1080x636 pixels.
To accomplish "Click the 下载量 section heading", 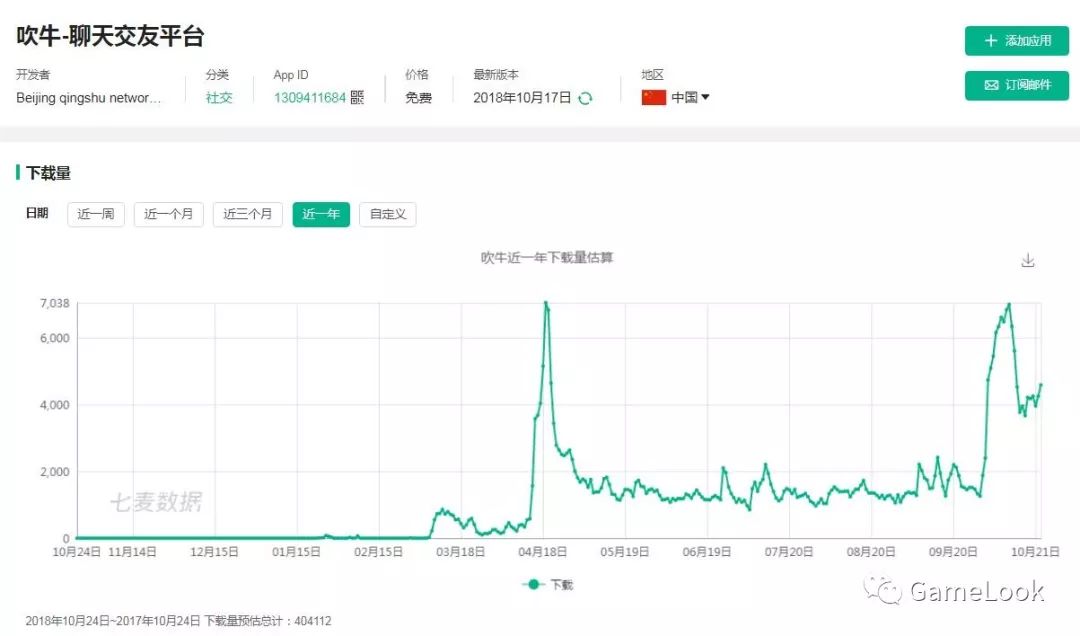I will [48, 173].
